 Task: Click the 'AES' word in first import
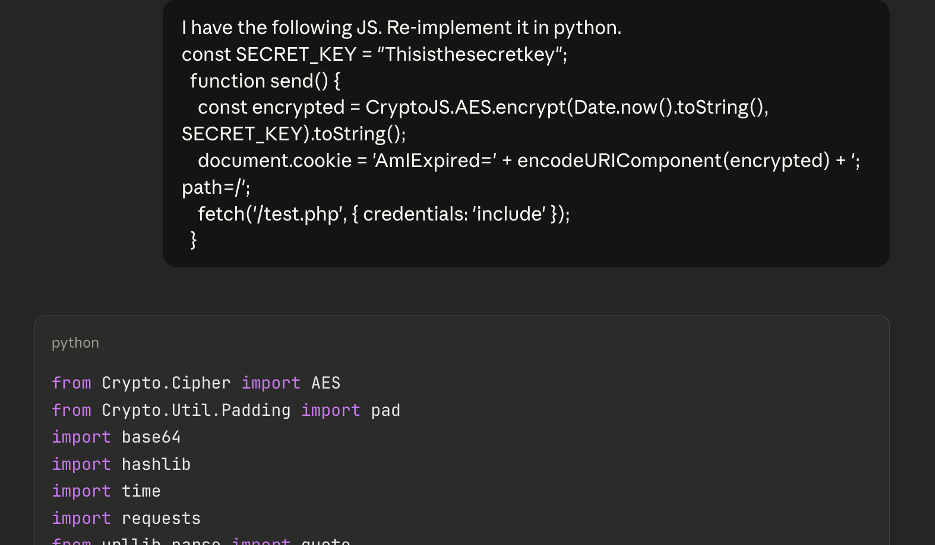(326, 383)
